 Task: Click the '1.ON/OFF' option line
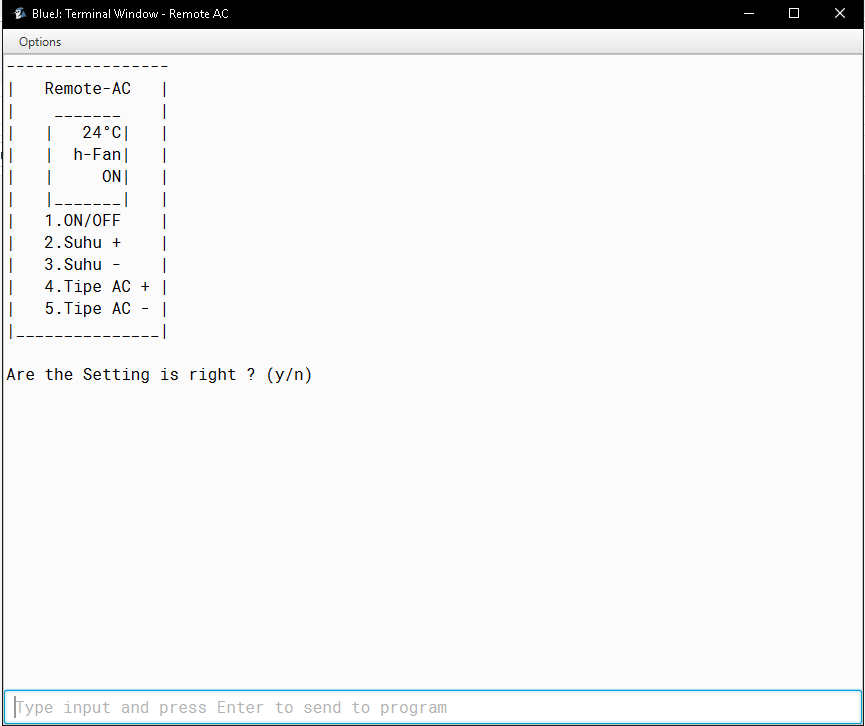coord(82,221)
